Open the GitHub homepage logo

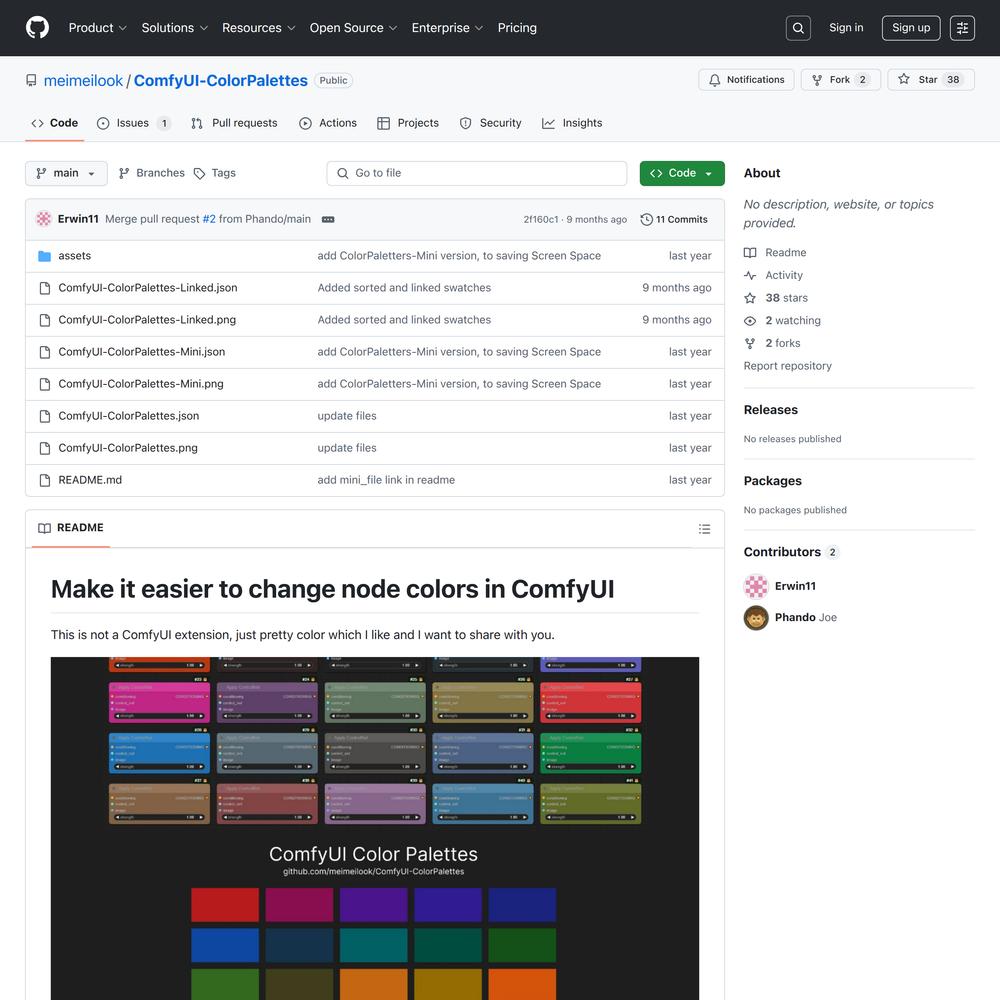[x=37, y=27]
